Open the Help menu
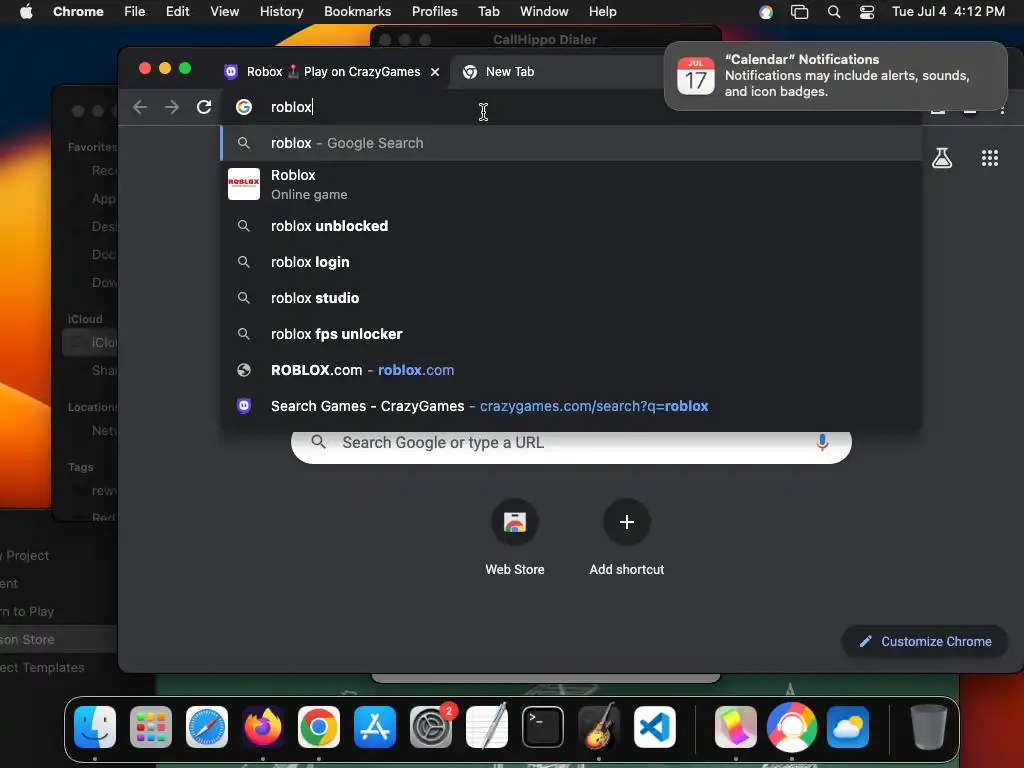The width and height of the screenshot is (1024, 768). (602, 12)
